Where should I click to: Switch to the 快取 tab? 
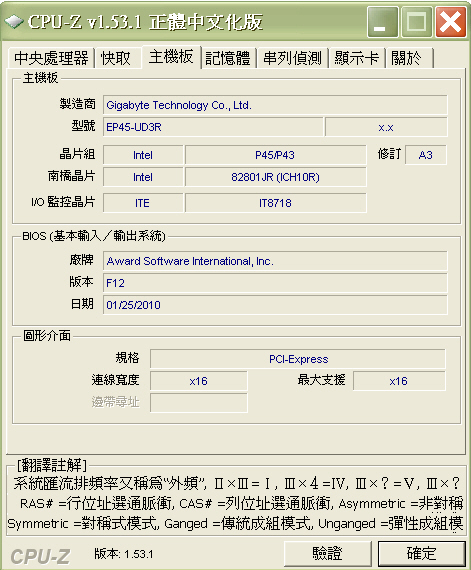tap(117, 58)
